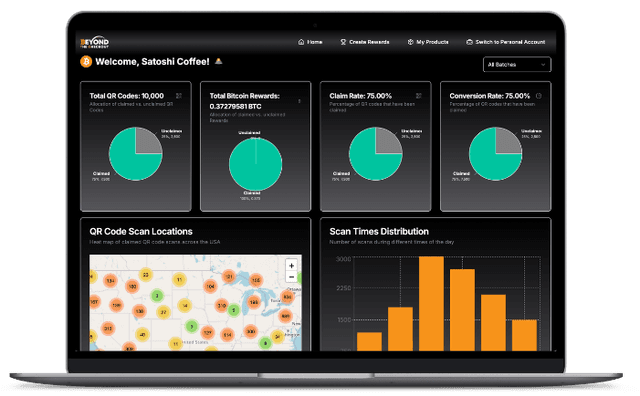Click the 310 cluster marker on the map

tap(222, 305)
